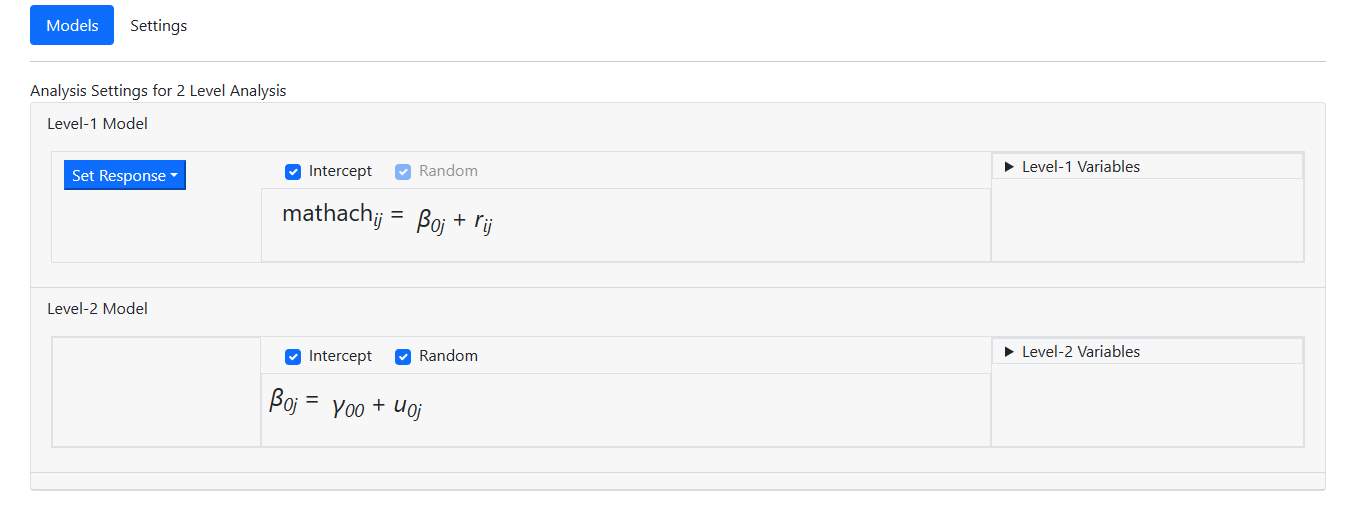The width and height of the screenshot is (1350, 519).
Task: Click the Analysis Settings heading text
Action: [158, 91]
